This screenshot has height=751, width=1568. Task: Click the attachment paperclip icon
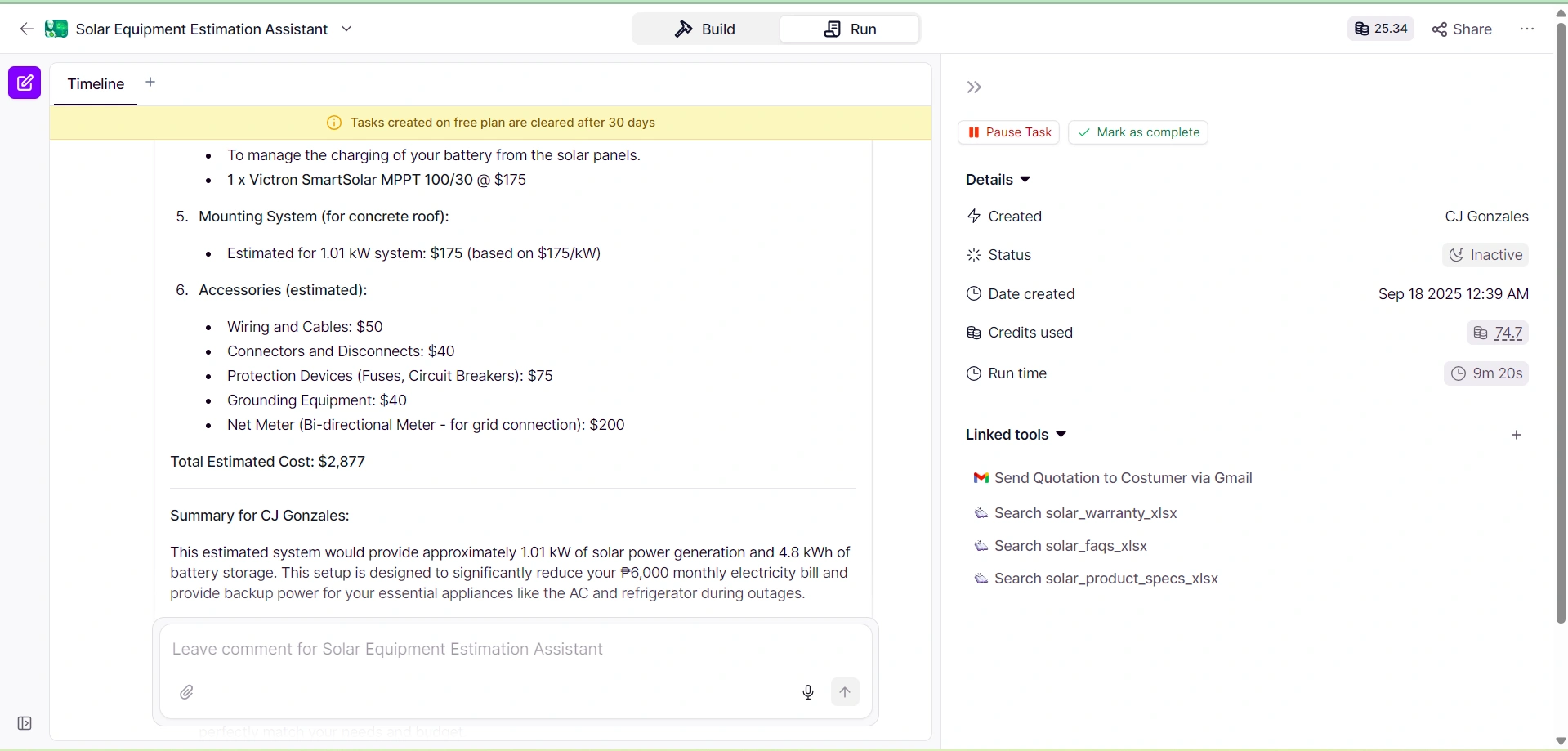click(x=187, y=692)
